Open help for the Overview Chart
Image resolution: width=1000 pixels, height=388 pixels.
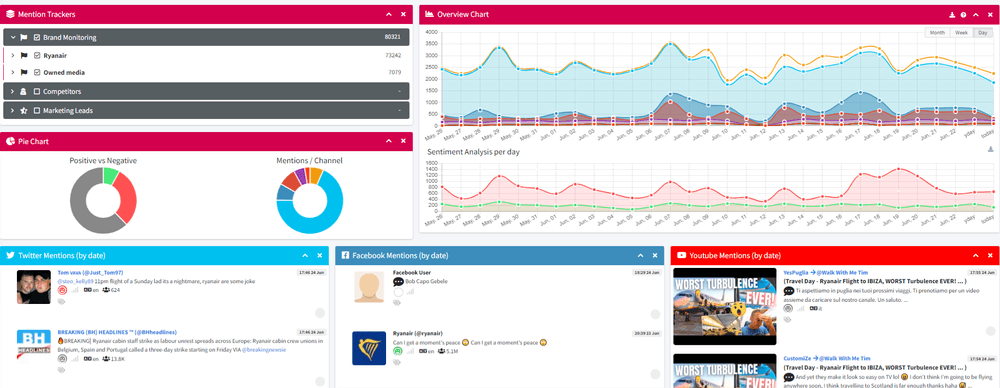tap(964, 14)
